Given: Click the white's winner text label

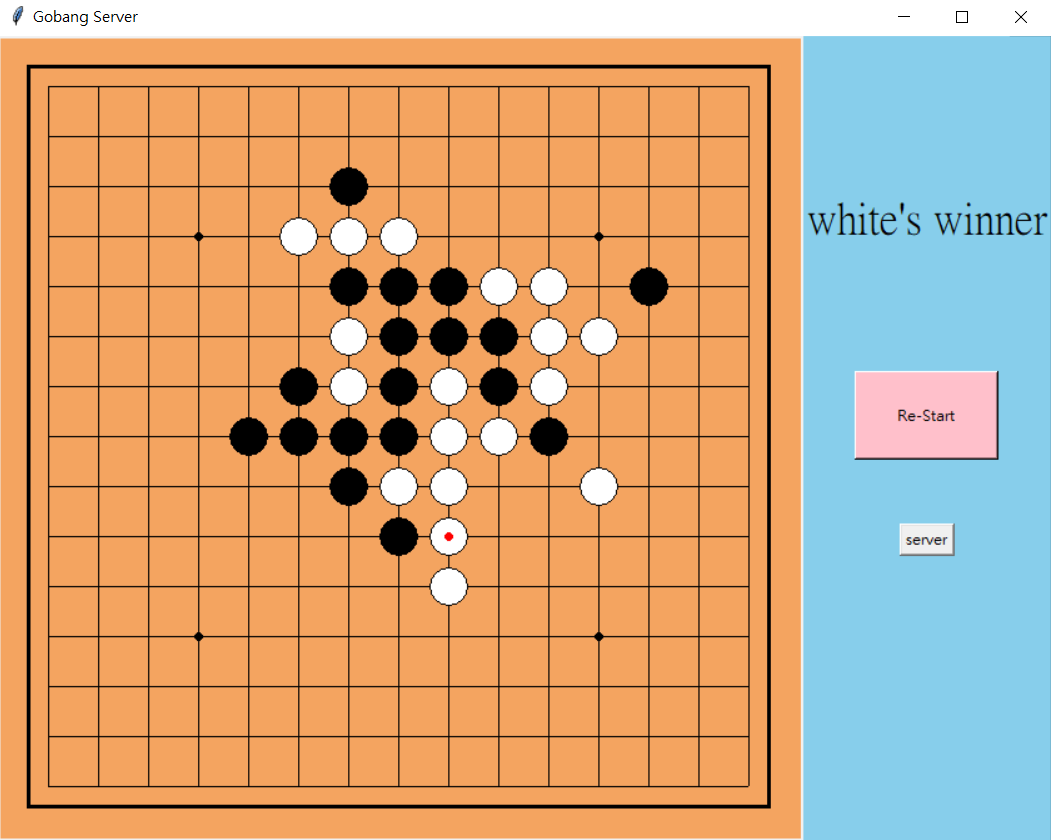Looking at the screenshot, I should [925, 221].
